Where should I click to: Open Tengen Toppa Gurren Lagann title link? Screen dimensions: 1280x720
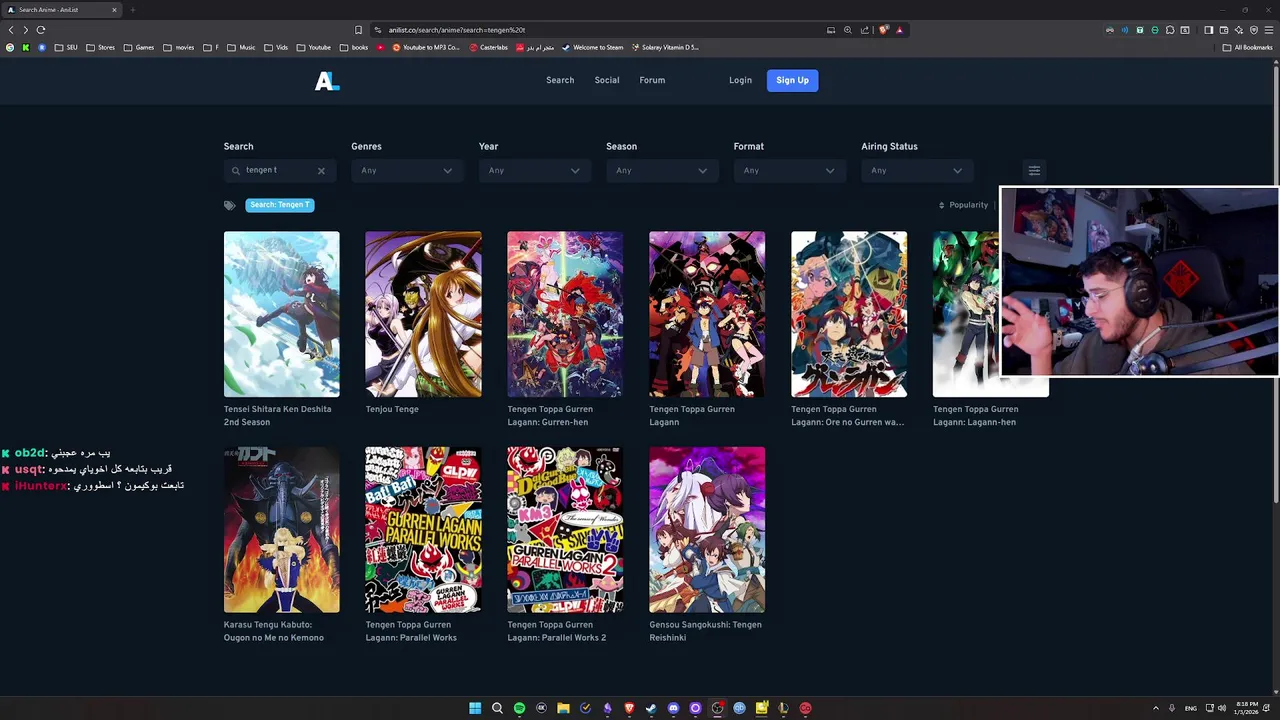[x=691, y=416]
